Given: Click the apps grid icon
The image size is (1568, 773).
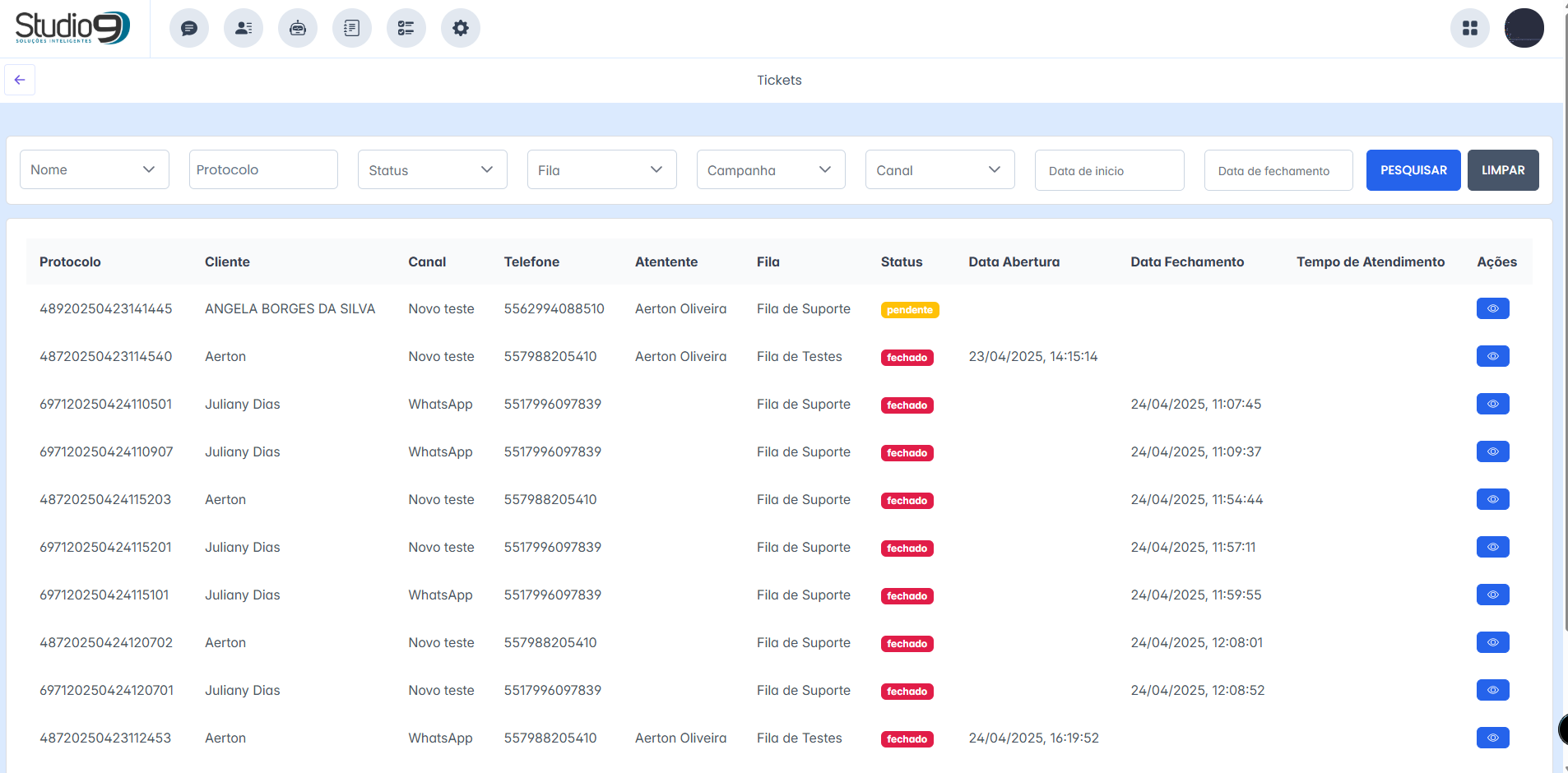Looking at the screenshot, I should coord(1470,28).
